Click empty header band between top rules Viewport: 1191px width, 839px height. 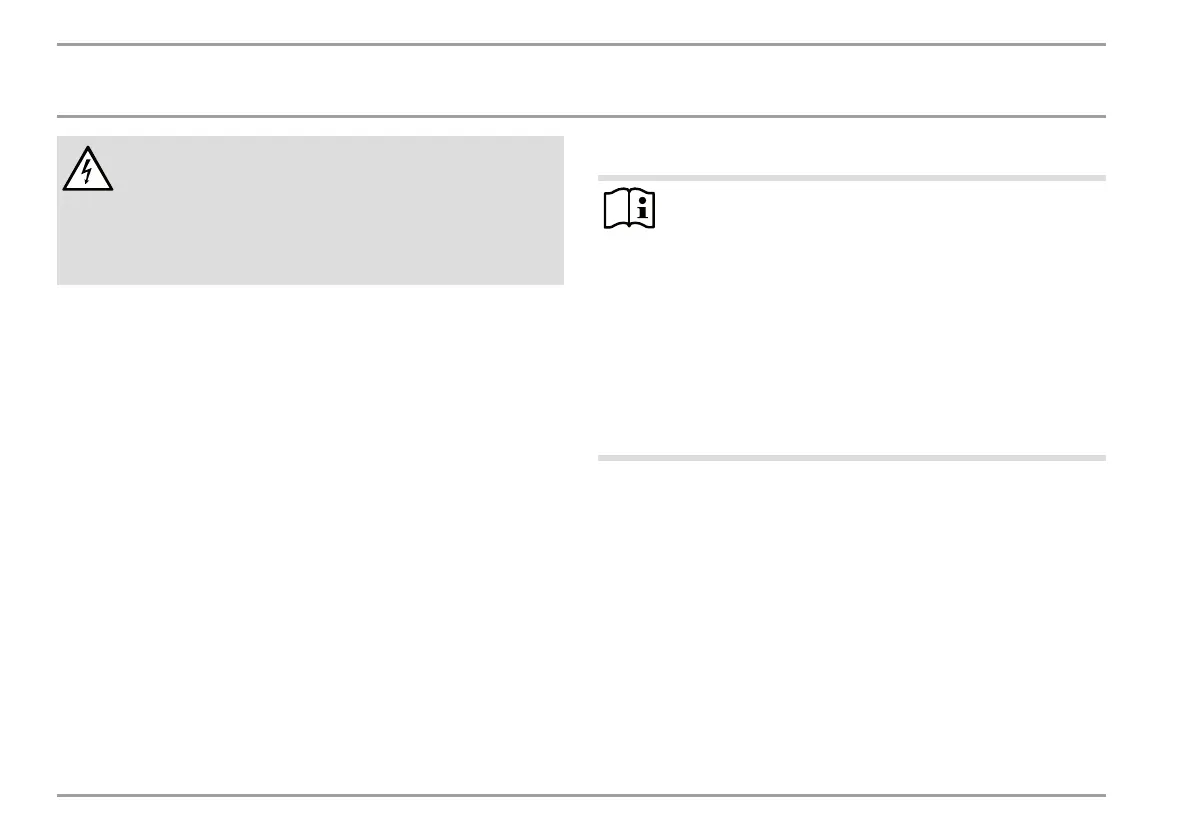581,80
